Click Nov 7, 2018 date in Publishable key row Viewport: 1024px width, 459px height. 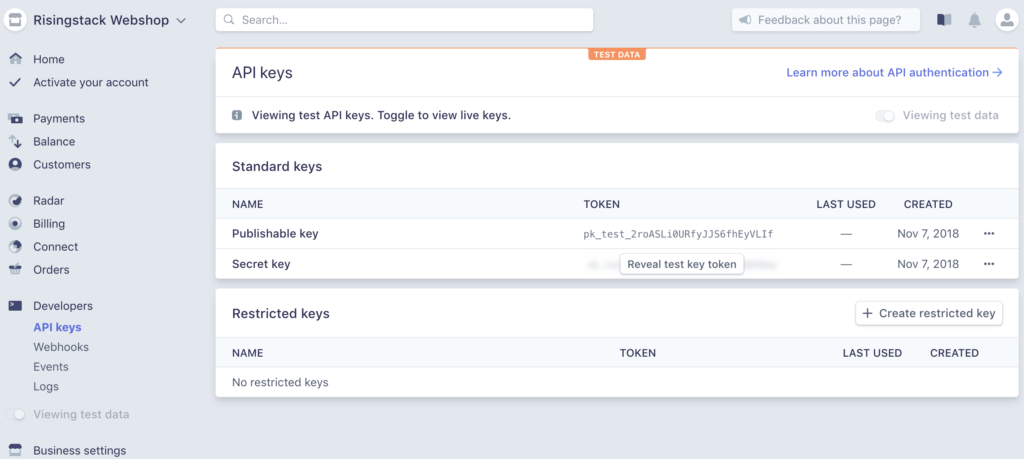[928, 234]
